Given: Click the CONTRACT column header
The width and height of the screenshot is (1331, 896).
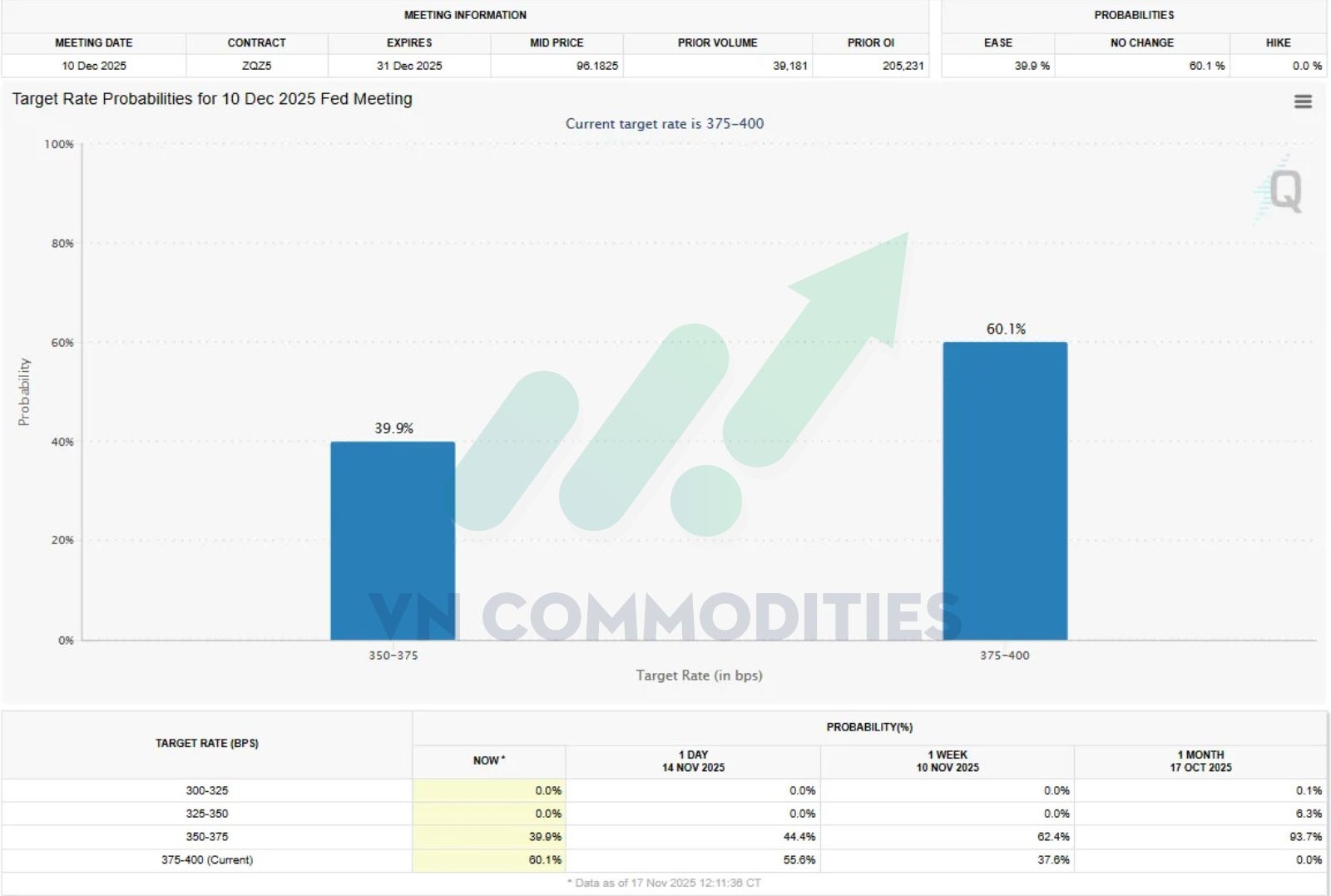Looking at the screenshot, I should (x=256, y=43).
